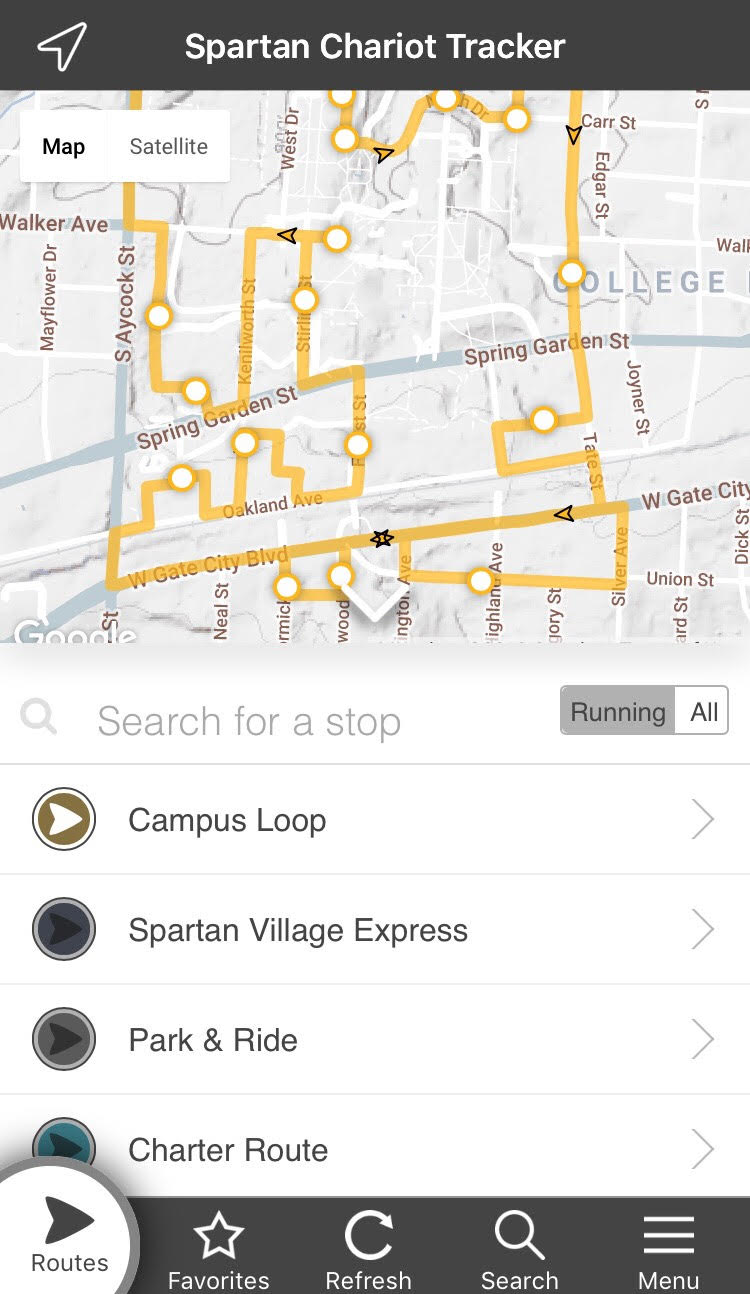The height and width of the screenshot is (1294, 750).
Task: Click the Spartan Village Express route icon
Action: point(64,930)
